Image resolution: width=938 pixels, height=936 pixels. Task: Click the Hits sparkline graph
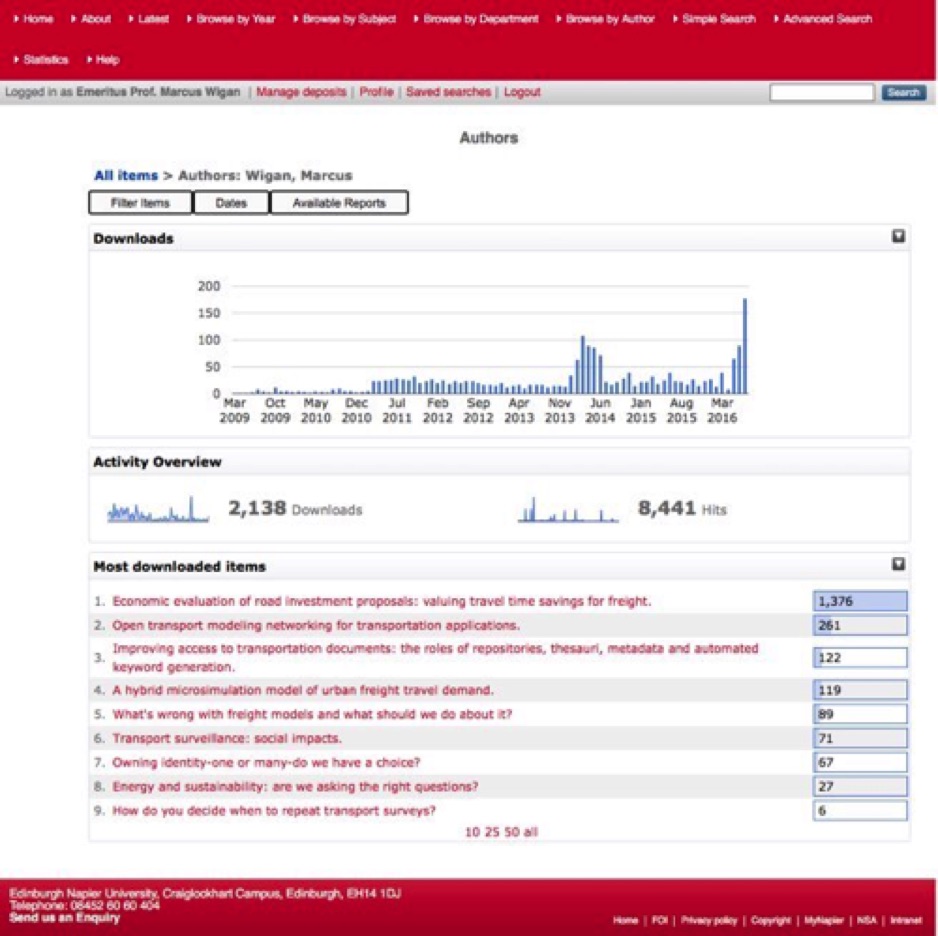coord(567,508)
